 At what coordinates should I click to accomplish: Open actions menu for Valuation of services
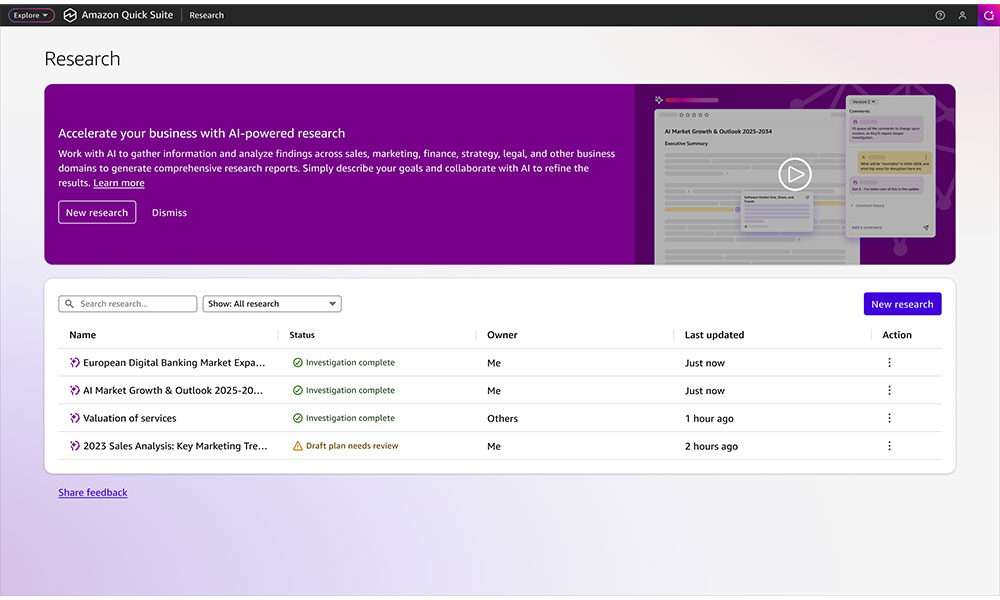coord(889,418)
